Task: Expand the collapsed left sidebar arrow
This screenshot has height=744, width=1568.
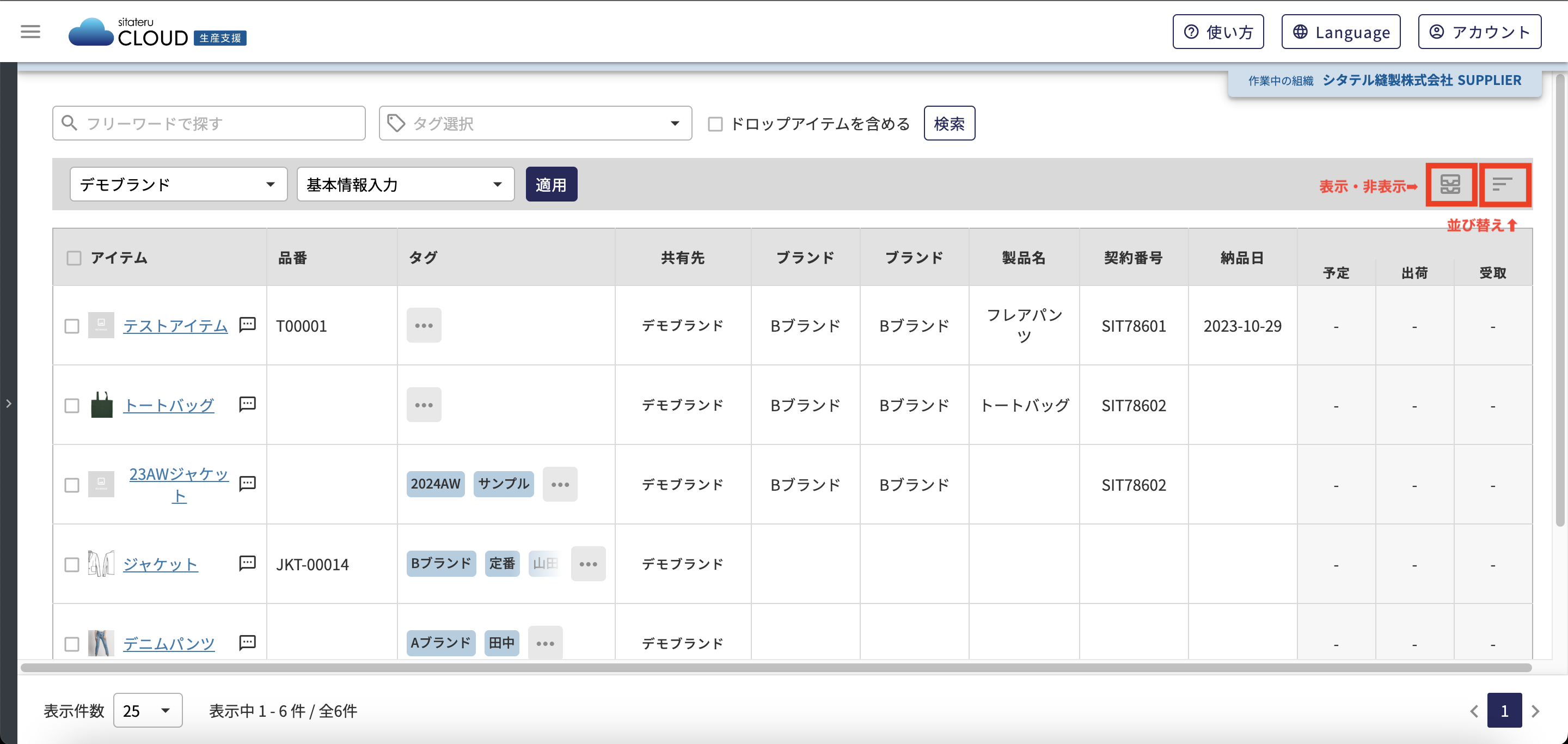Action: [x=9, y=403]
